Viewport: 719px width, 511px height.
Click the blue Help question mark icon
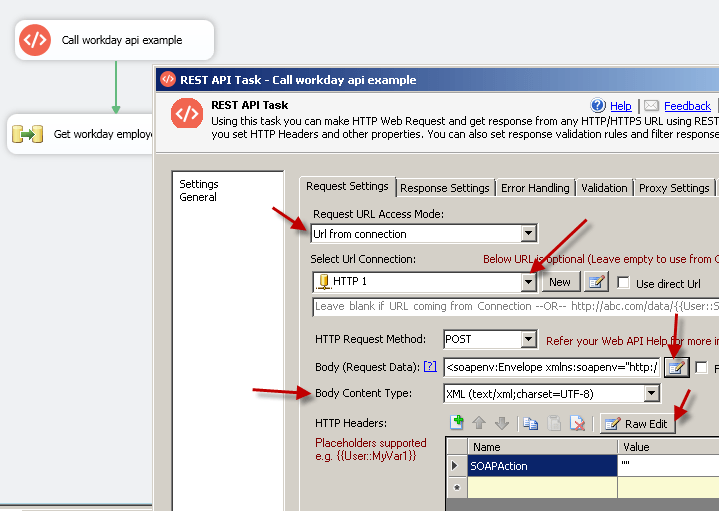[x=597, y=106]
